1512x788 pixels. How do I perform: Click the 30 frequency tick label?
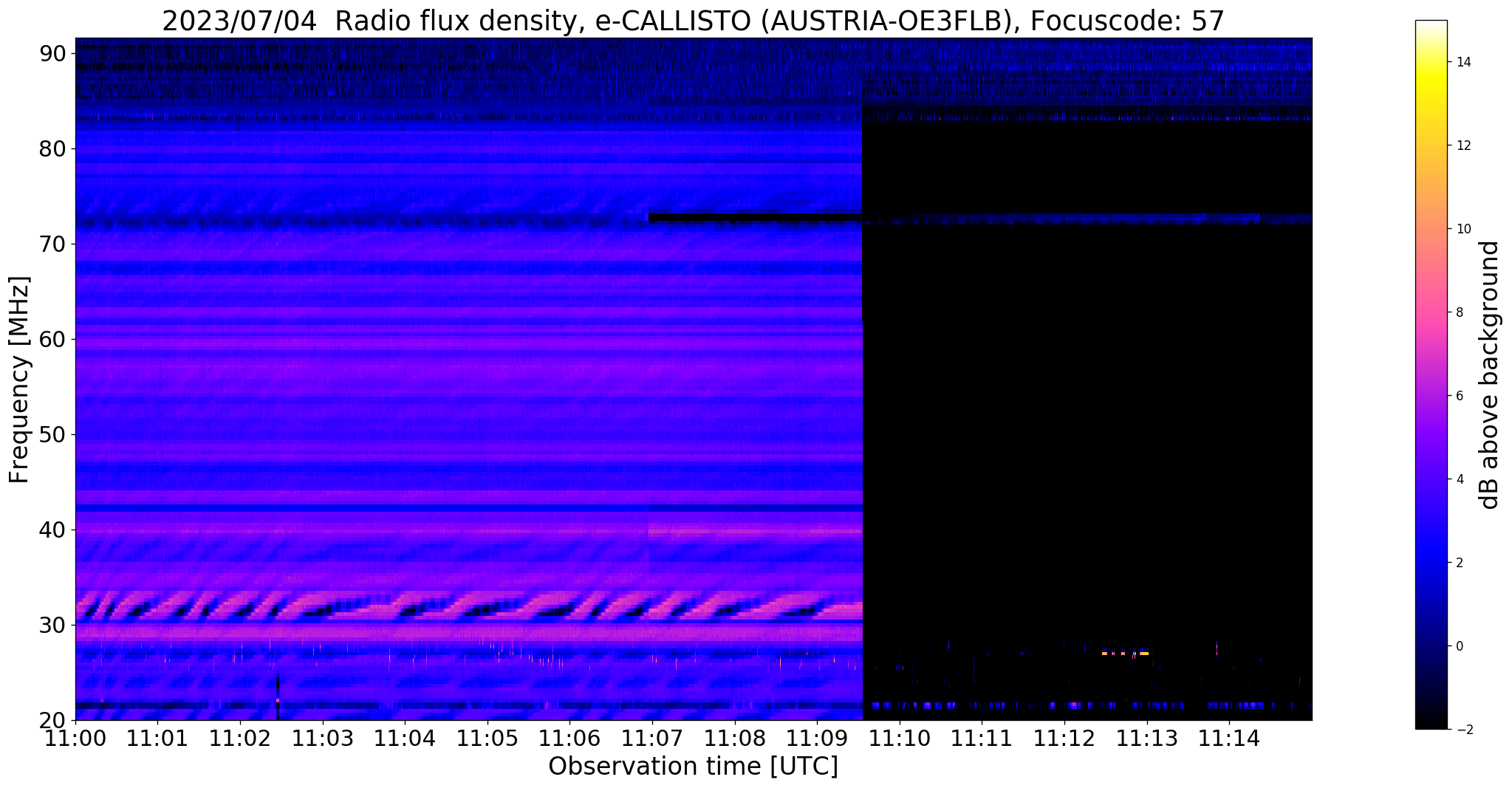[x=54, y=625]
